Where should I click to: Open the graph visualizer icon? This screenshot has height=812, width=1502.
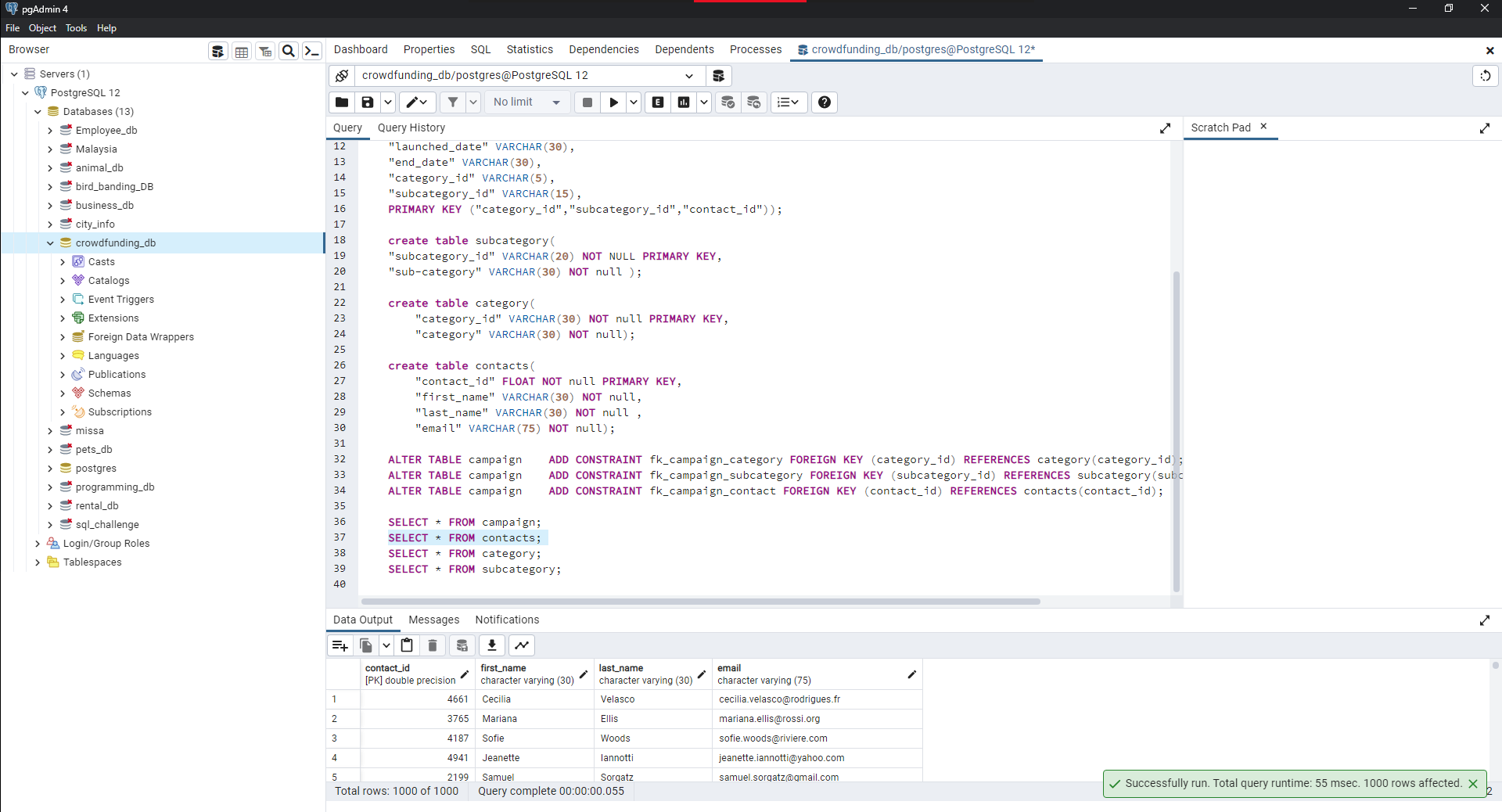[521, 645]
